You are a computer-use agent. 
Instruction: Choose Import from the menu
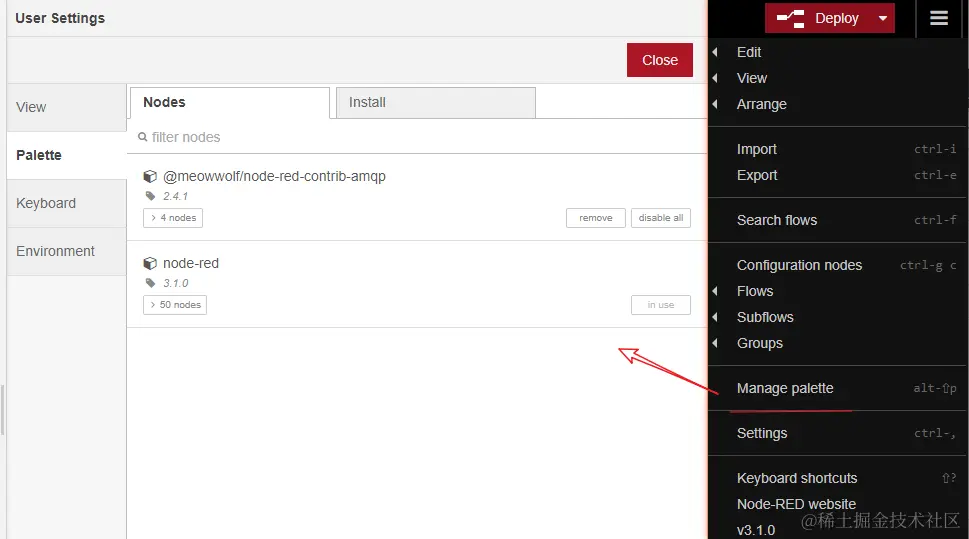point(837,149)
